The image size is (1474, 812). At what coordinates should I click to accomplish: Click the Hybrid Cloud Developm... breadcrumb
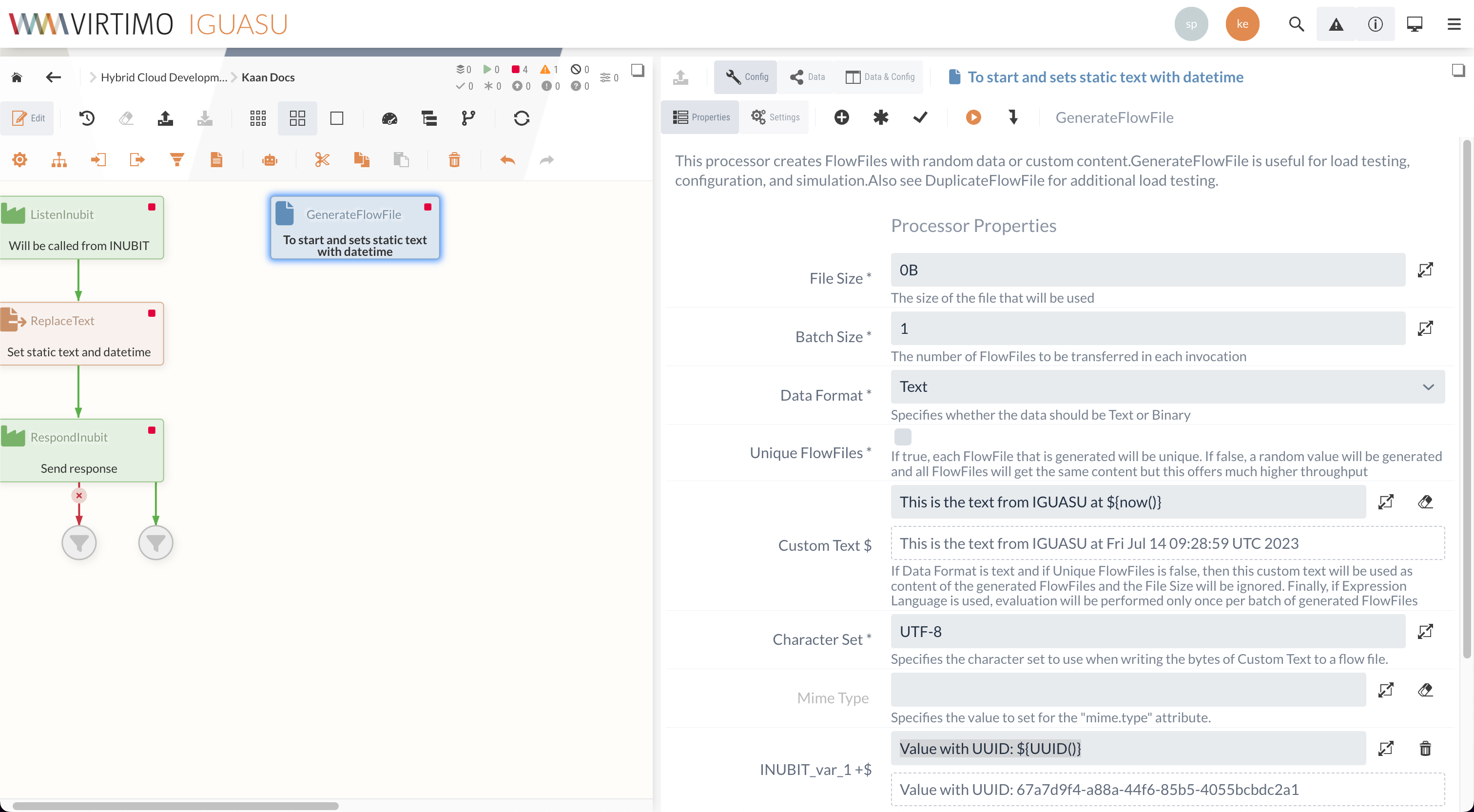pos(164,77)
